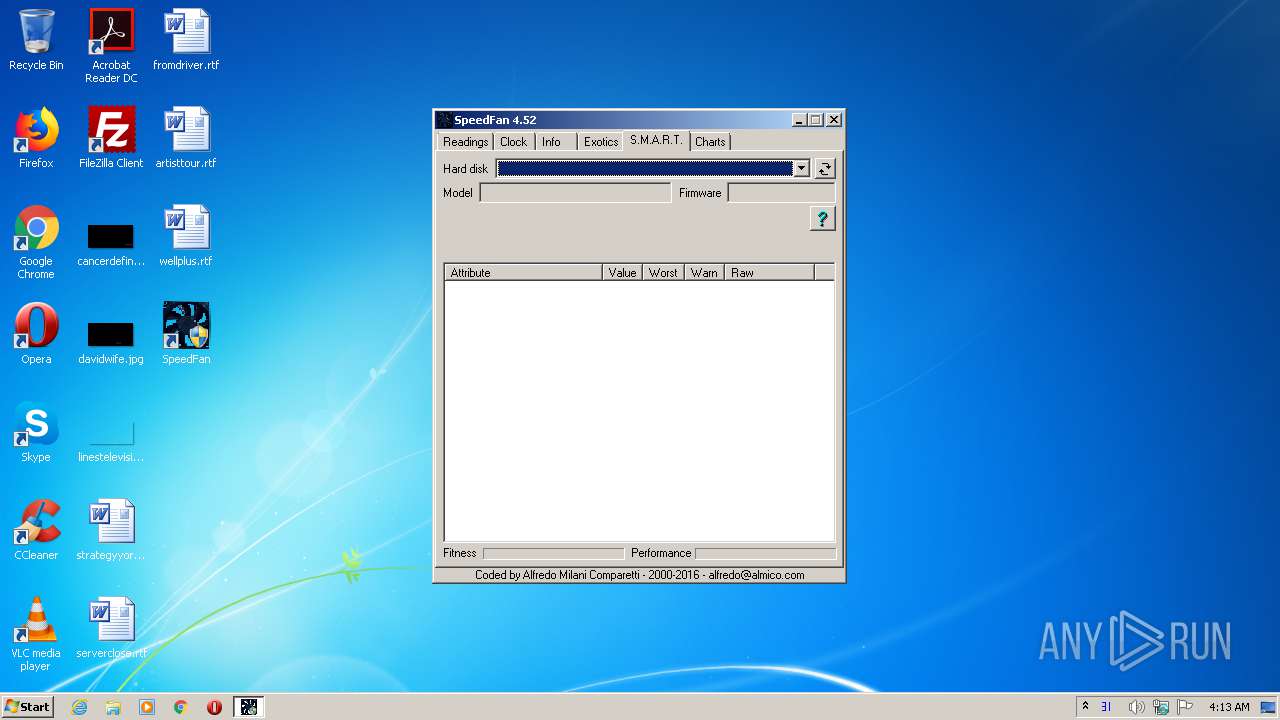Click the Fitness progress bar

[553, 553]
